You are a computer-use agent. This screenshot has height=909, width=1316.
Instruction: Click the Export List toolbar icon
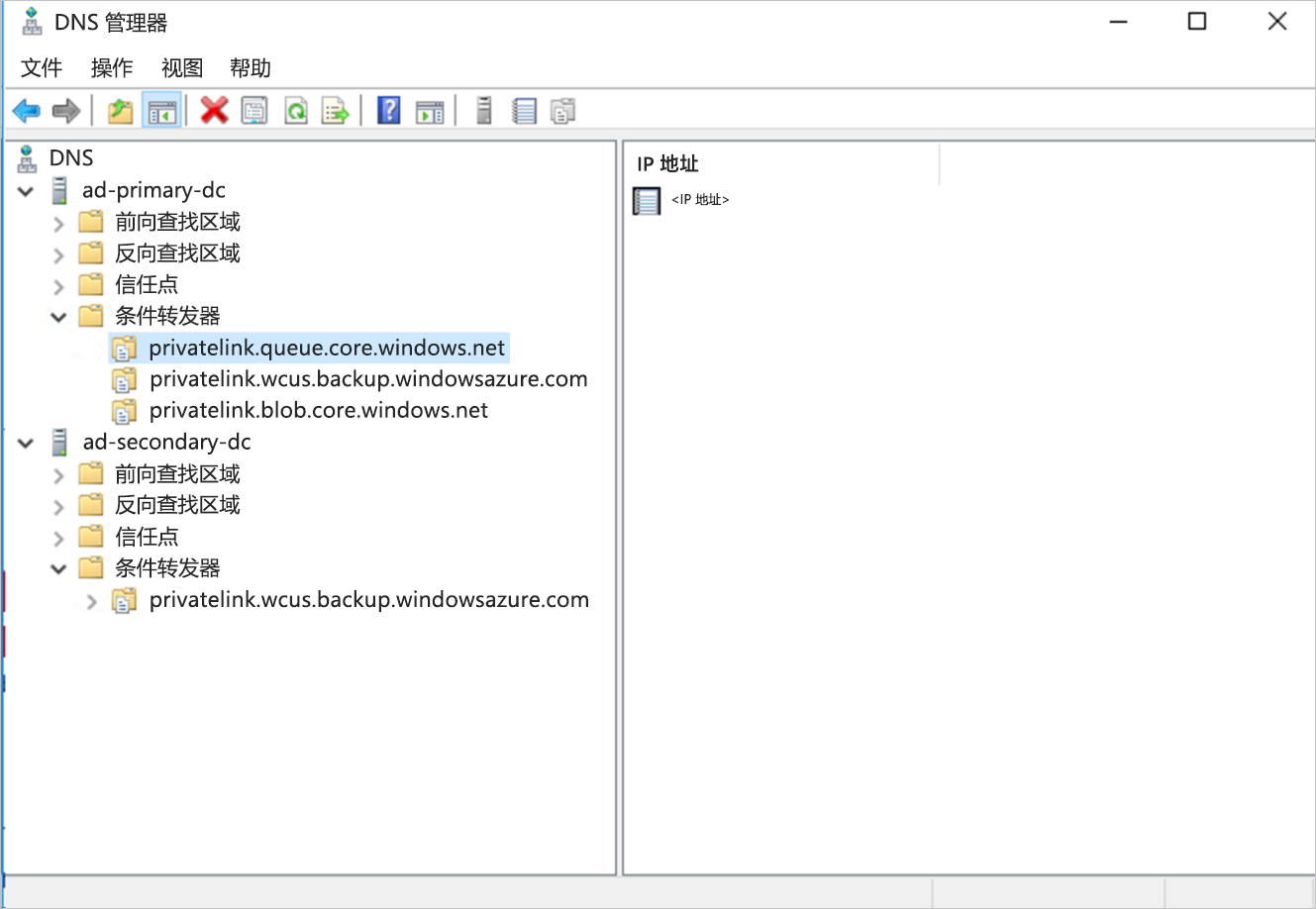point(336,111)
